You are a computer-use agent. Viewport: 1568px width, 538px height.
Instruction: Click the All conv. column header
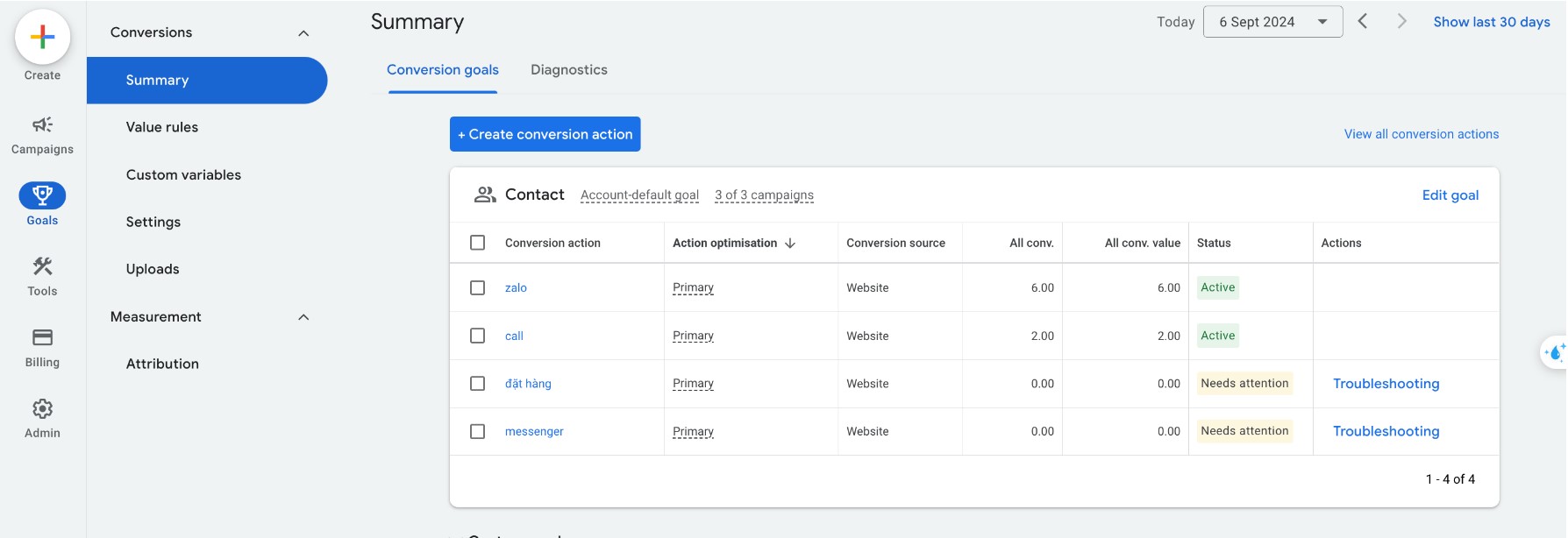click(x=1031, y=243)
